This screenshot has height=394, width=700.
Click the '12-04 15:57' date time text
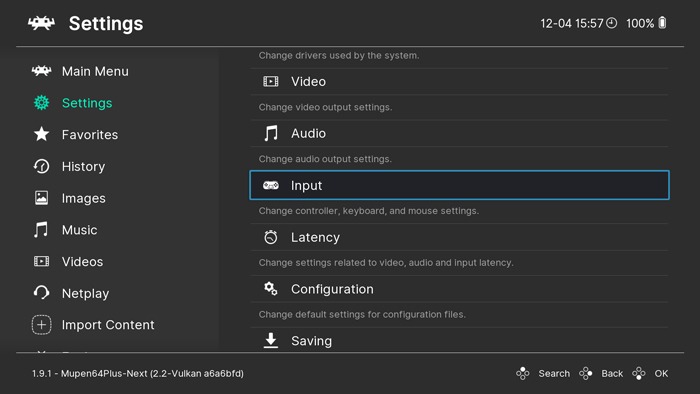572,23
